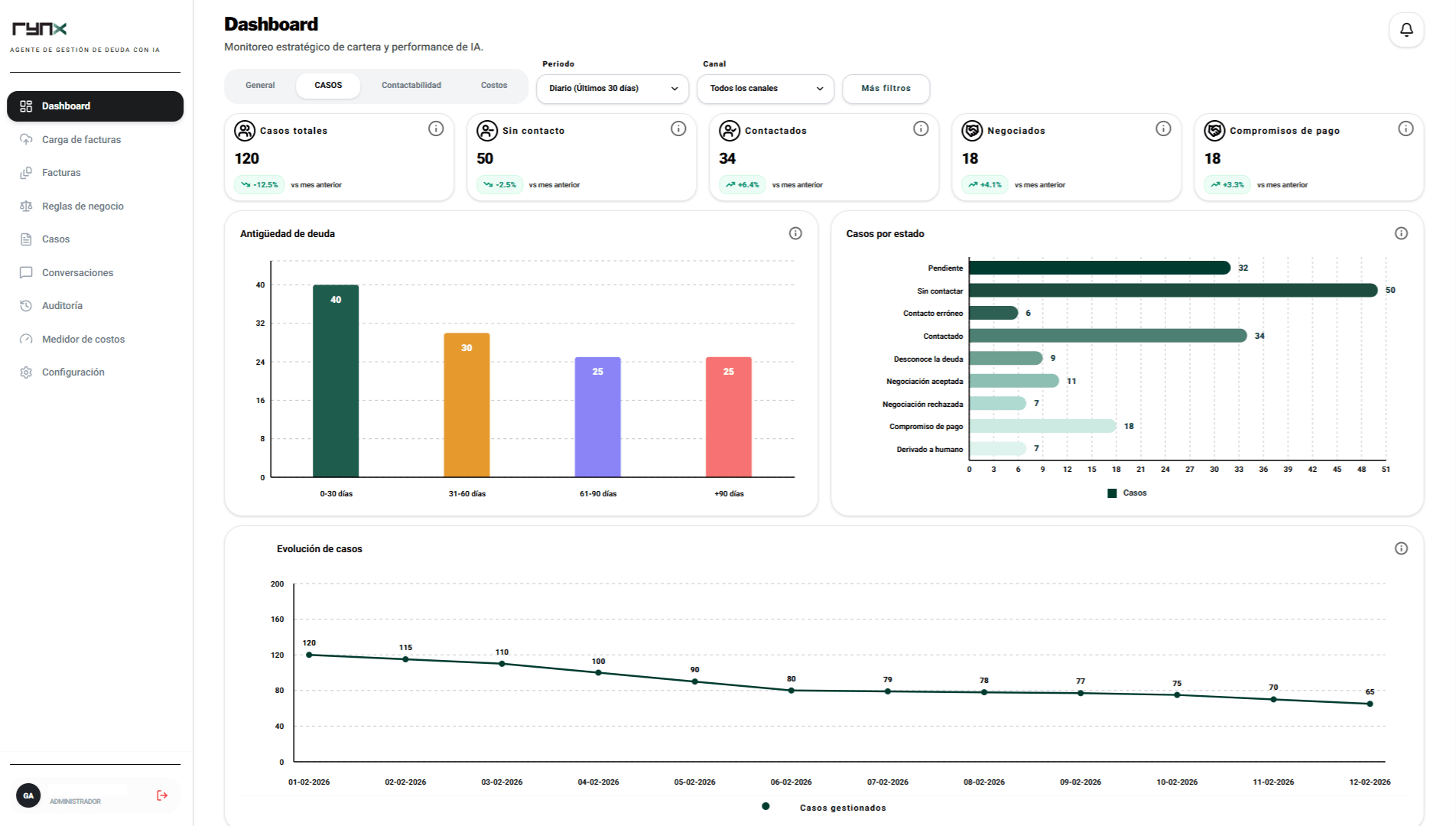1456x826 pixels.
Task: Open the Período dropdown
Action: point(613,89)
